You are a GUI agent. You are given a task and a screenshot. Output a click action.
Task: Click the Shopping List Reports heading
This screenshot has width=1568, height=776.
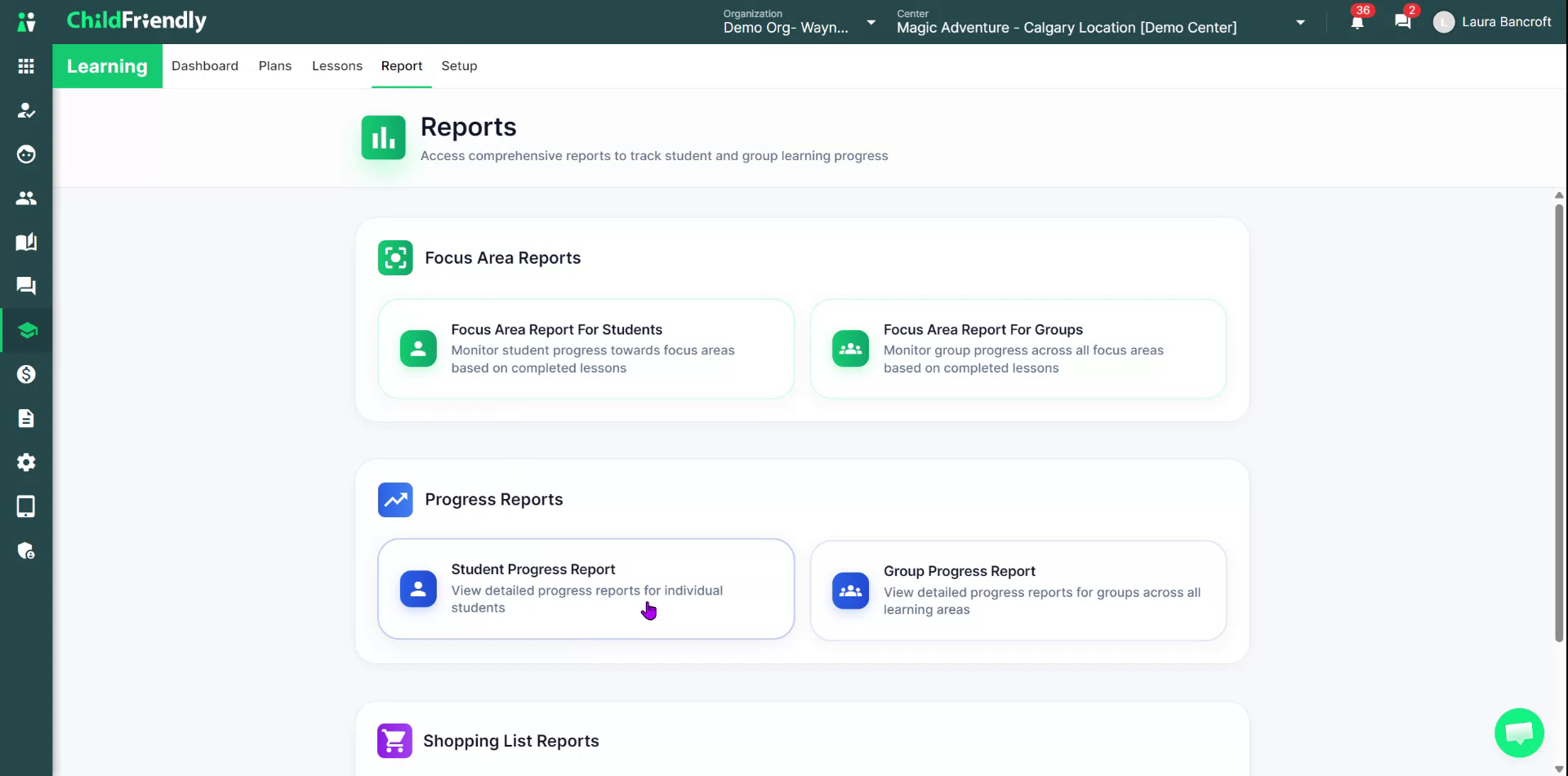(511, 741)
